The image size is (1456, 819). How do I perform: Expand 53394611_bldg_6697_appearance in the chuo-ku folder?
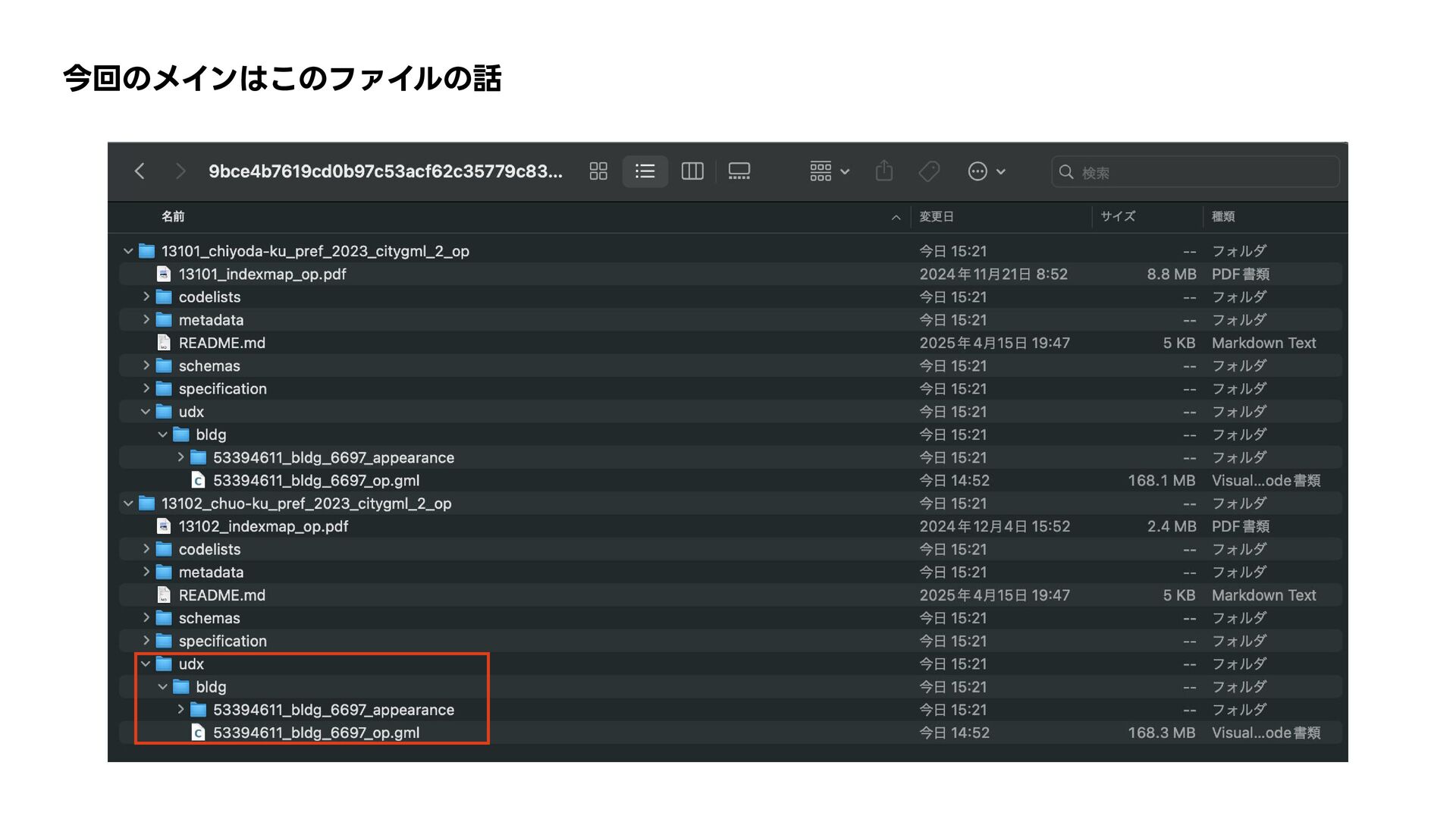(x=180, y=710)
